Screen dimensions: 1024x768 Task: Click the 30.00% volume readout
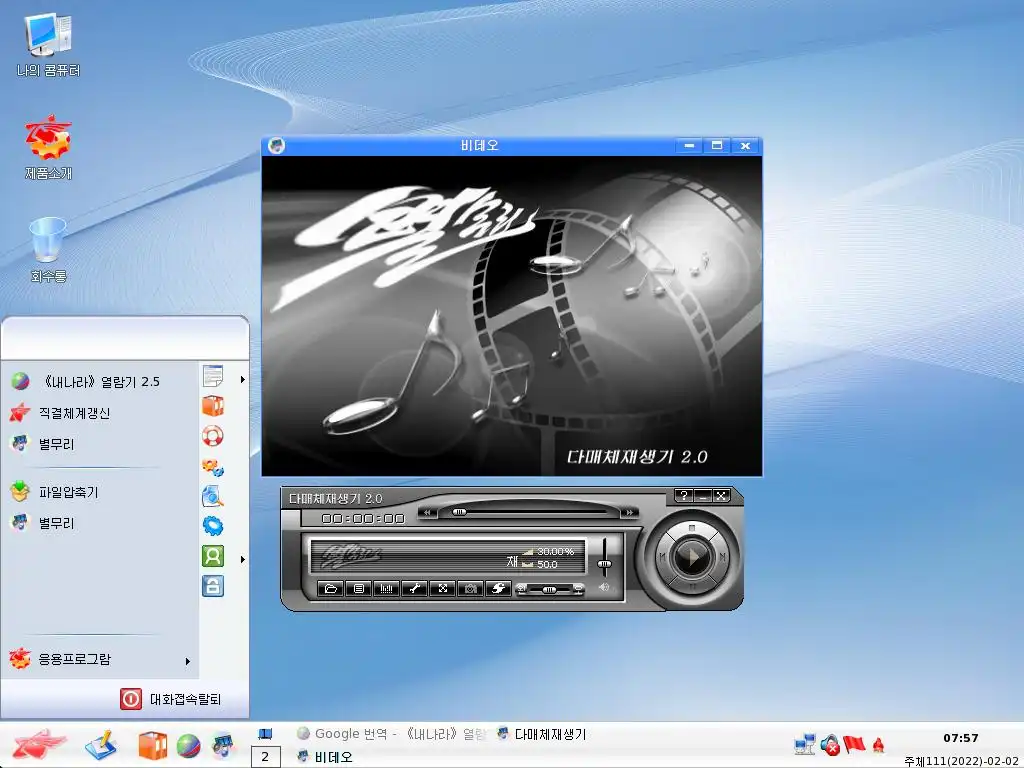point(555,552)
